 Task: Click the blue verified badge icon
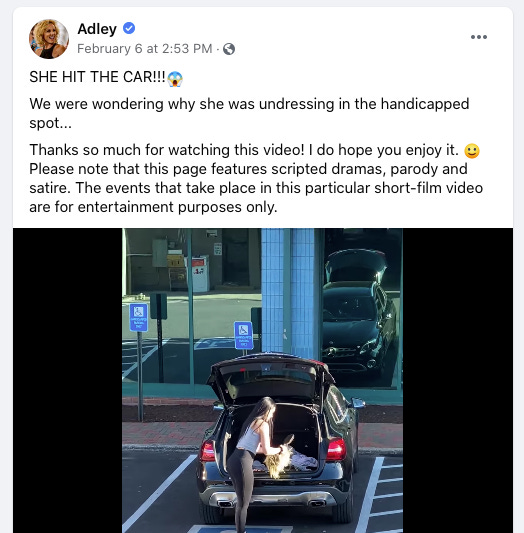(129, 28)
